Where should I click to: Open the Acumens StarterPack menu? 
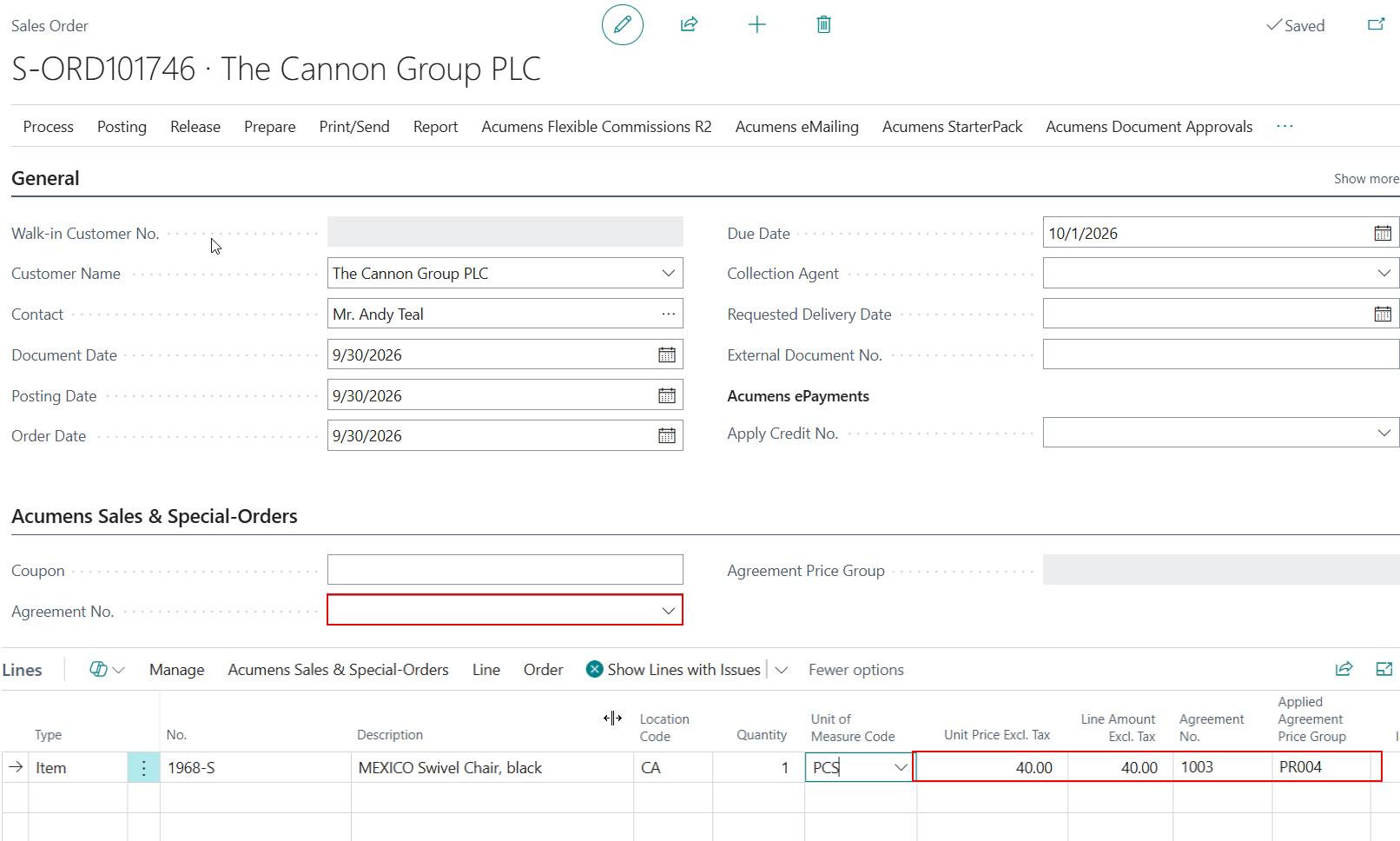point(952,127)
